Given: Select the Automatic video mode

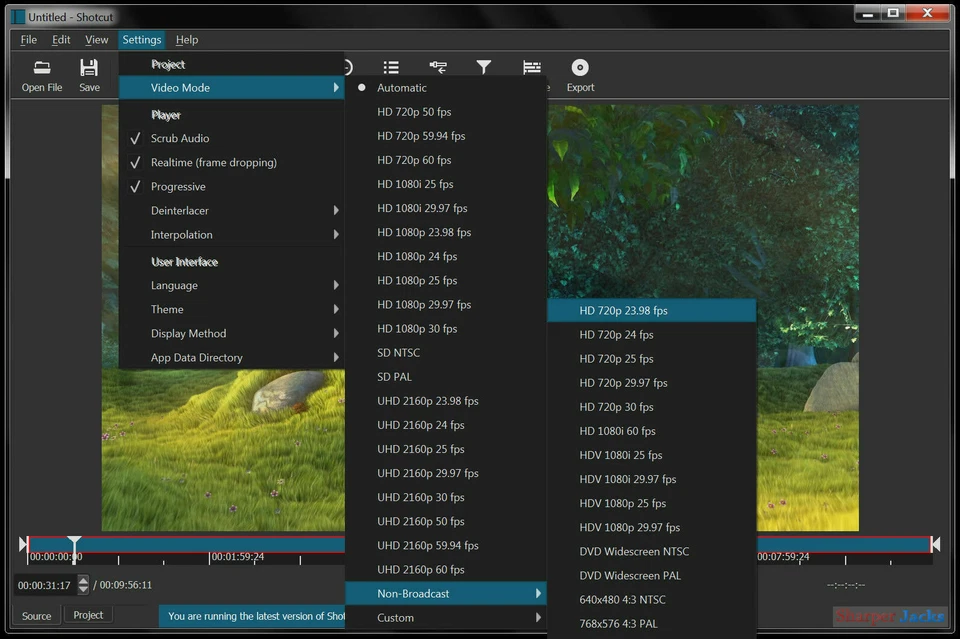Looking at the screenshot, I should tap(402, 88).
